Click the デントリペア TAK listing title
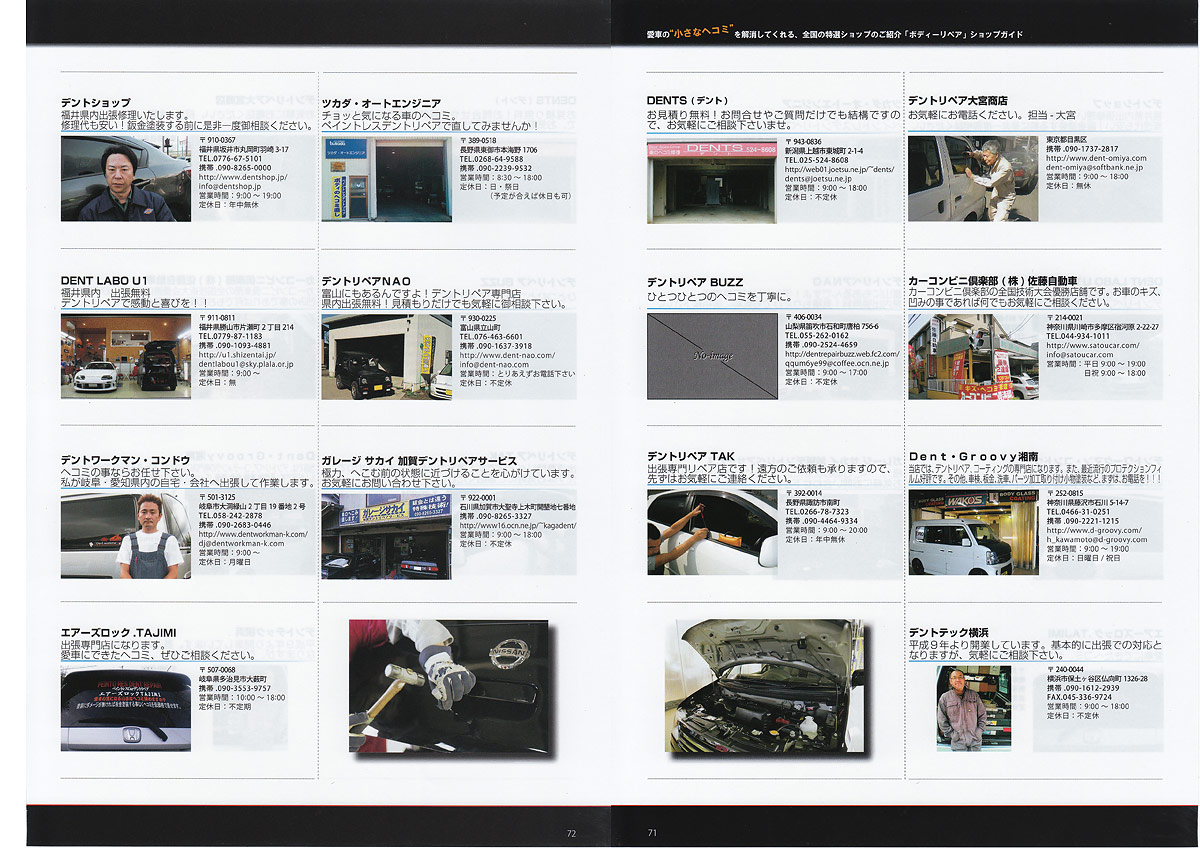The width and height of the screenshot is (1200, 848). (690, 456)
